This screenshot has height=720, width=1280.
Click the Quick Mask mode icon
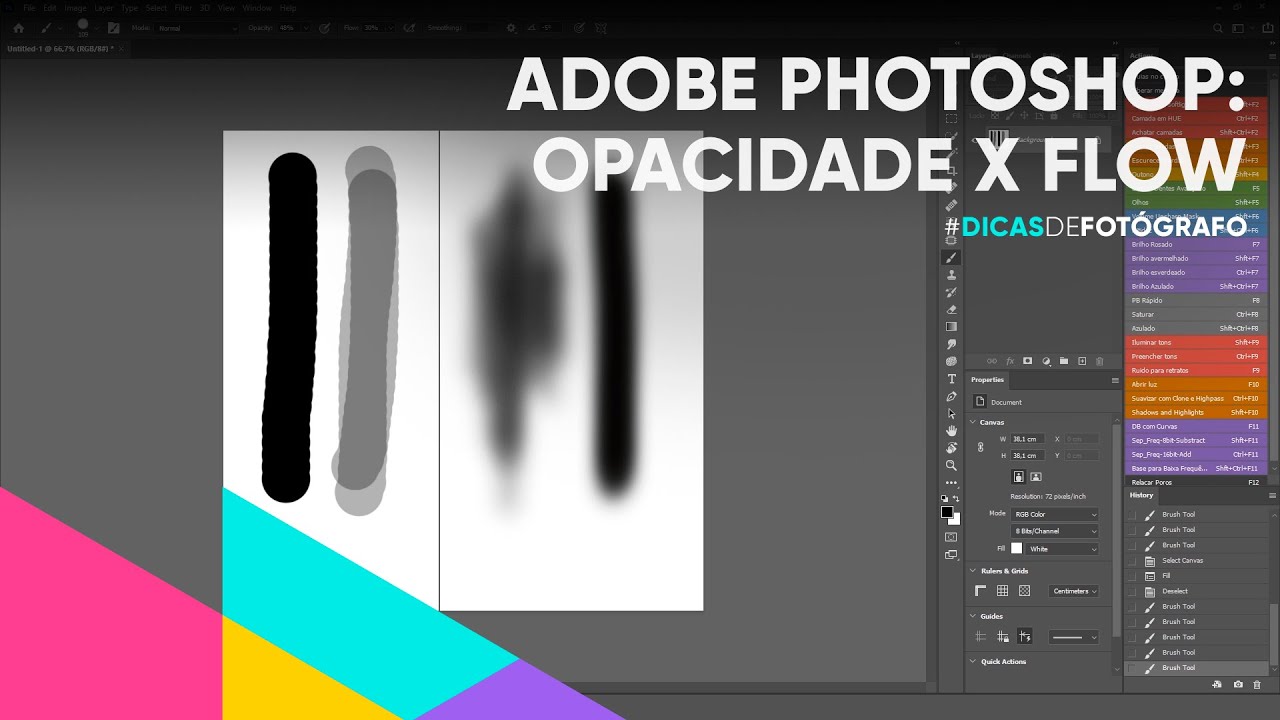tap(951, 537)
